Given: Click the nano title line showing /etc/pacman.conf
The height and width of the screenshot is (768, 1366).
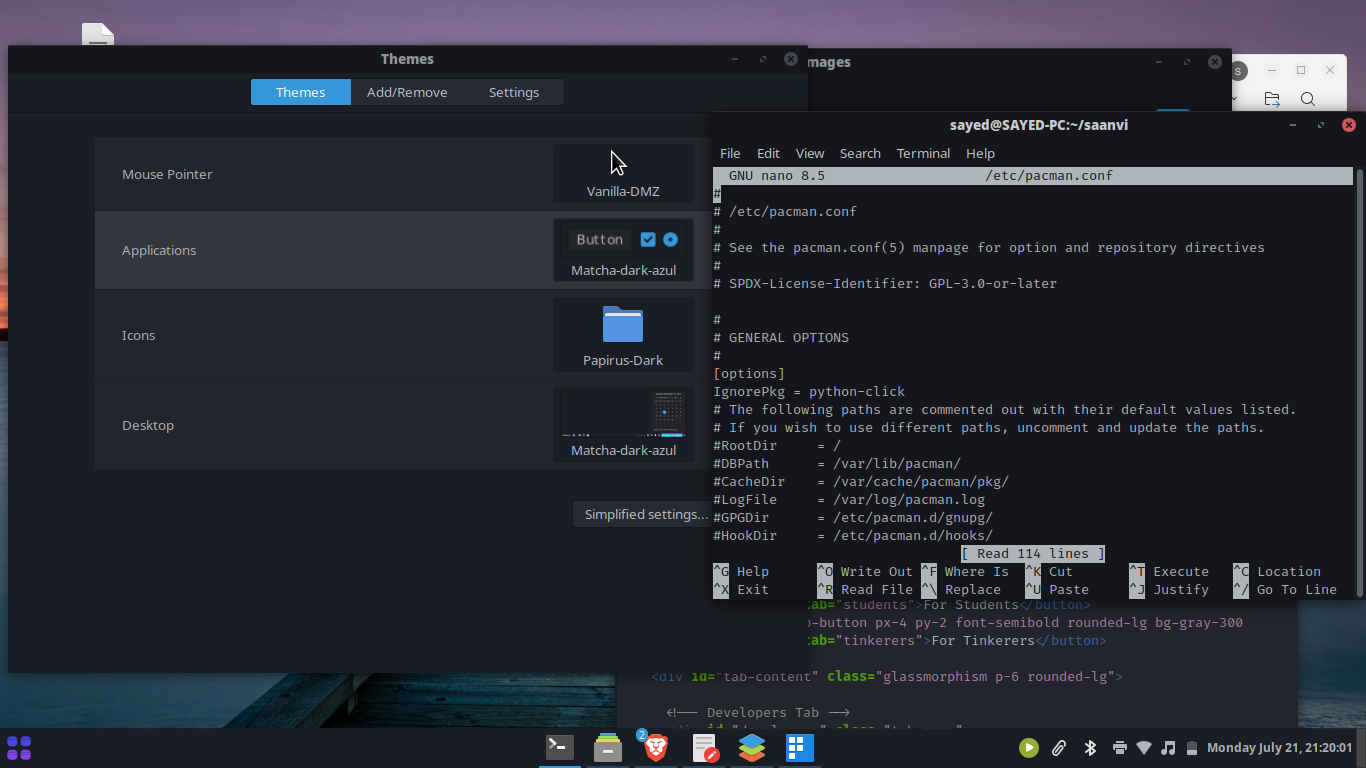Looking at the screenshot, I should (x=1032, y=176).
